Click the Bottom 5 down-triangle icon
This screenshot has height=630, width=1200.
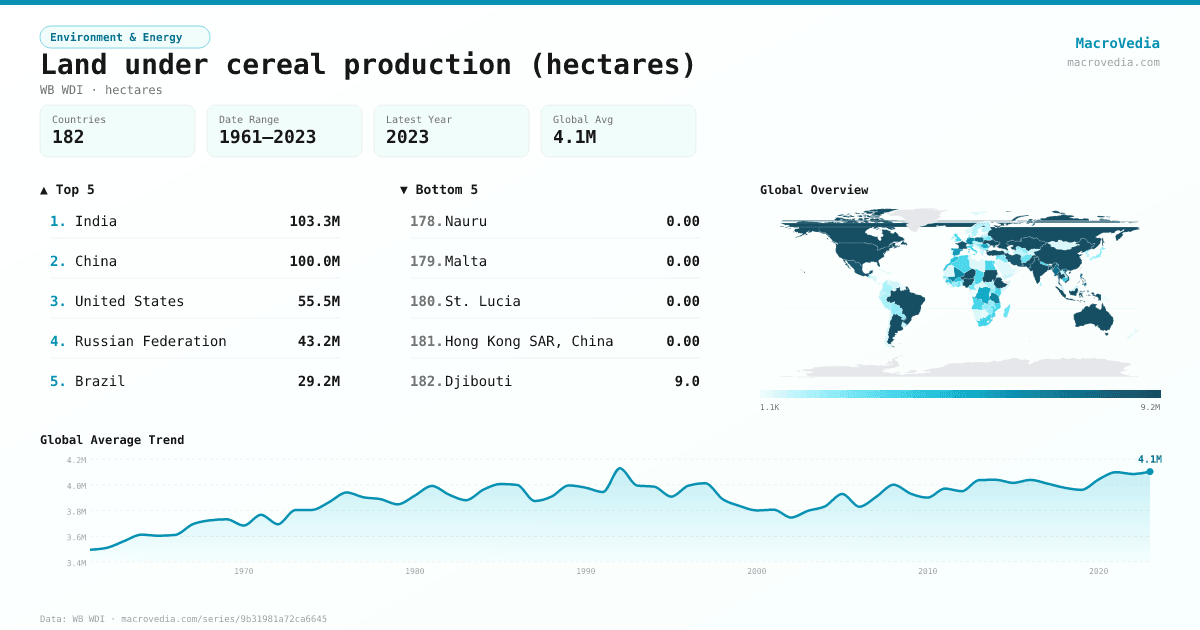tap(404, 190)
